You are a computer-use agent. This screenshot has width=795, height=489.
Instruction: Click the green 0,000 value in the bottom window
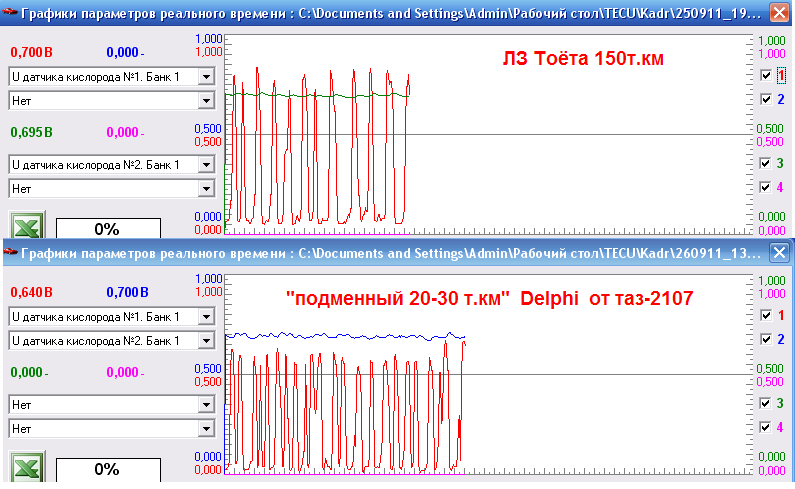point(29,372)
